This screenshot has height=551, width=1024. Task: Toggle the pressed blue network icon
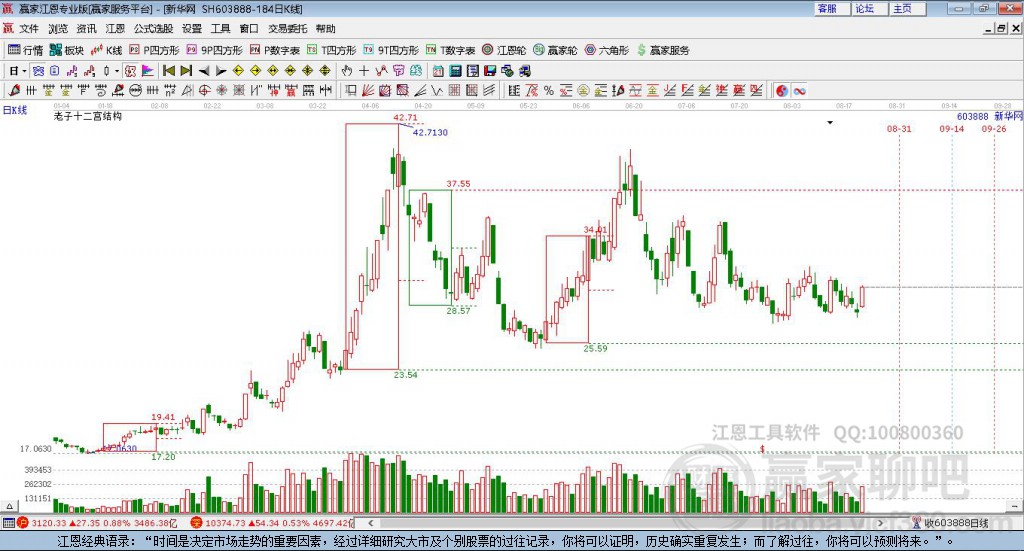(38, 71)
